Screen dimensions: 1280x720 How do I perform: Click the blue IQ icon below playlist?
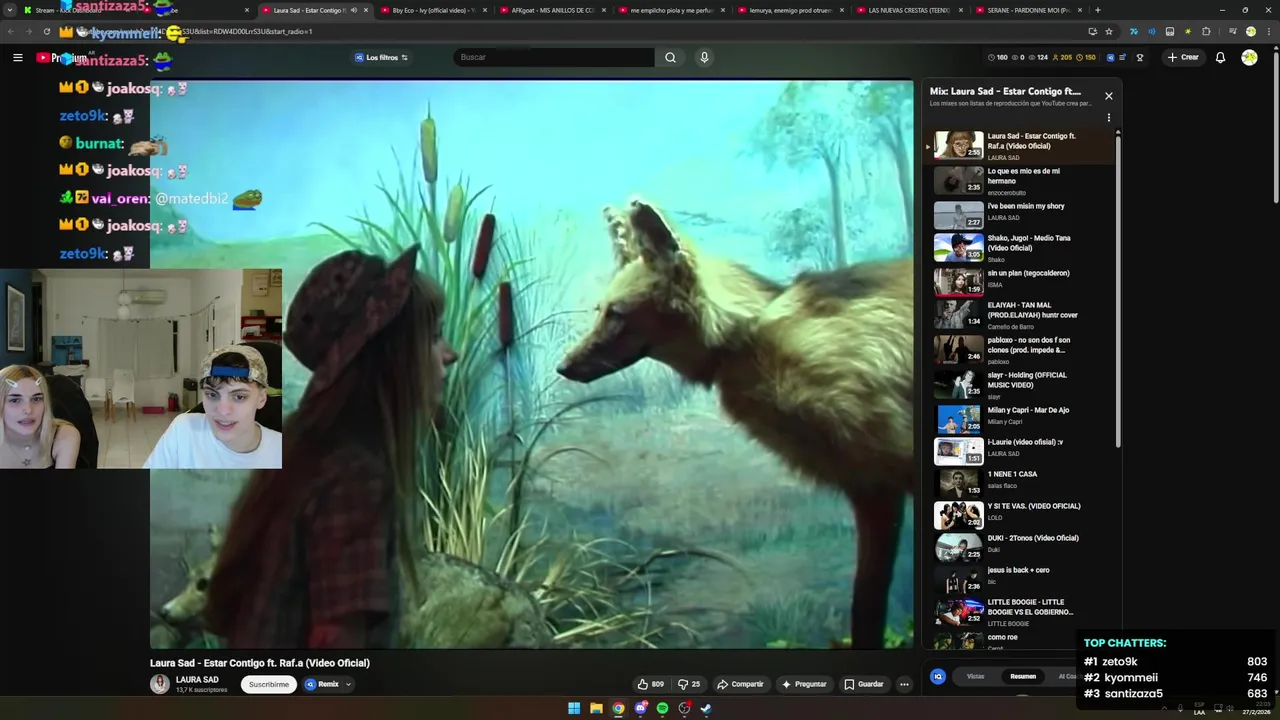(x=938, y=677)
